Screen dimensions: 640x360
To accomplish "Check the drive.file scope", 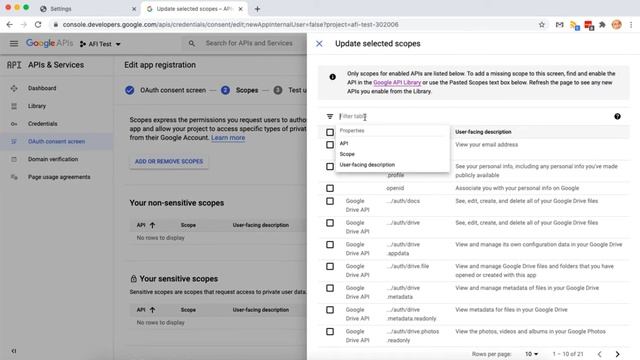I will click(330, 267).
